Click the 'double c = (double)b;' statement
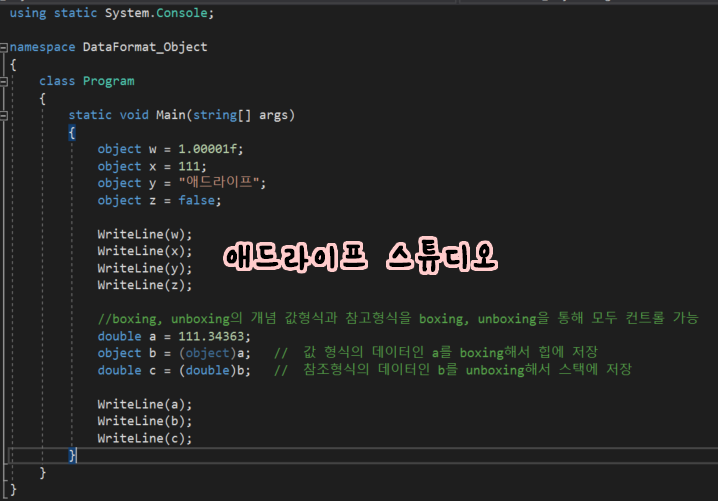718x501 pixels. 174,370
